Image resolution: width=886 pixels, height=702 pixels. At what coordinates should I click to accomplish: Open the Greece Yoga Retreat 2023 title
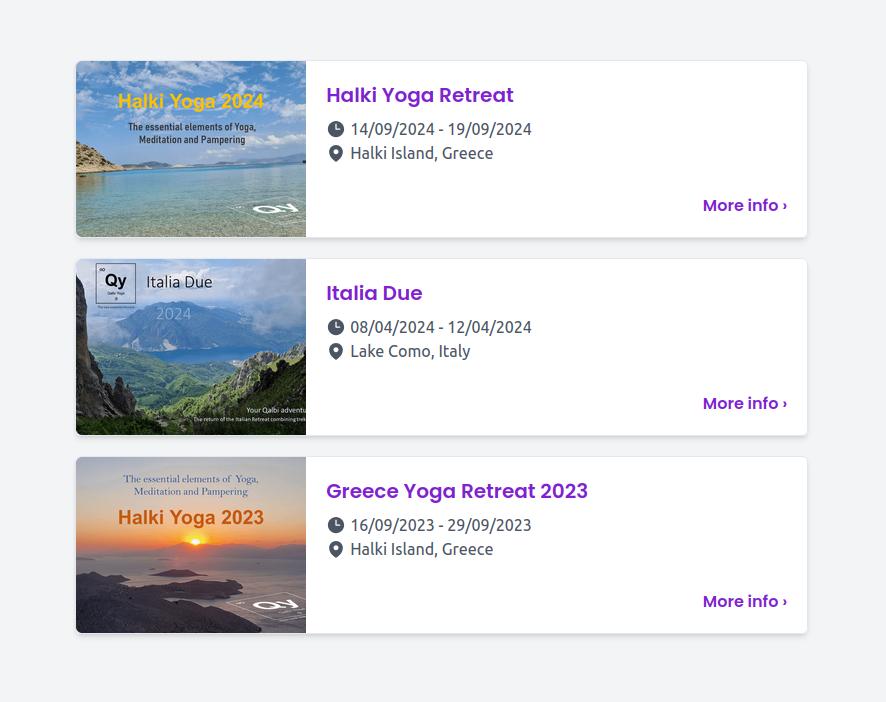coord(456,491)
